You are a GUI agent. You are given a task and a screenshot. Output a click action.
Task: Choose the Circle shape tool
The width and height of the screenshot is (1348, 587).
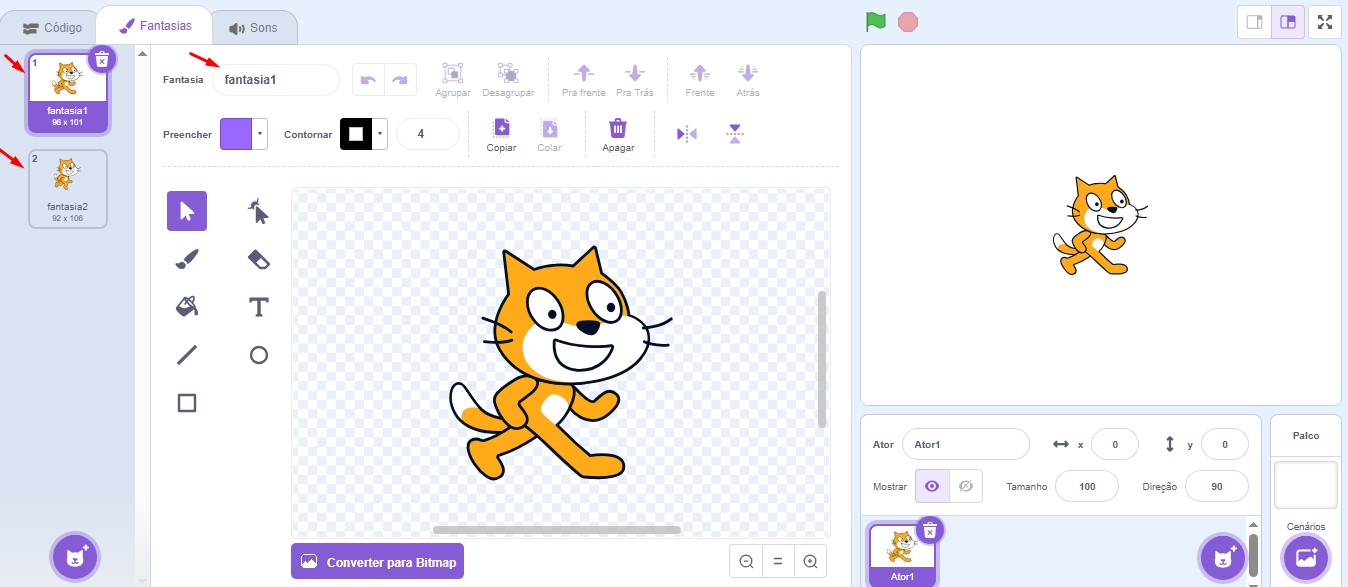[x=258, y=355]
